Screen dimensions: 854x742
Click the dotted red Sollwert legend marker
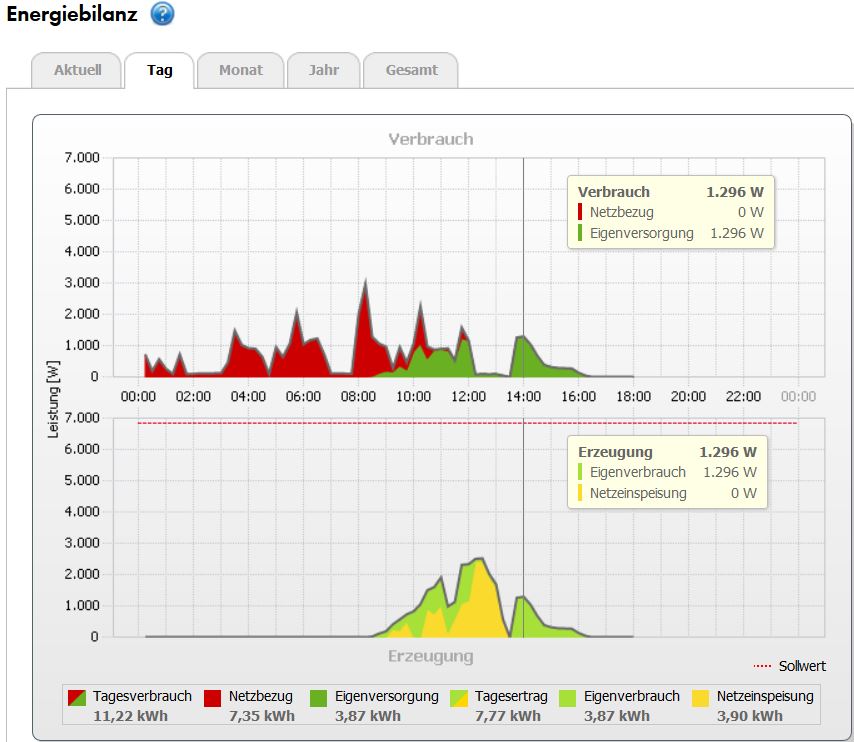762,666
